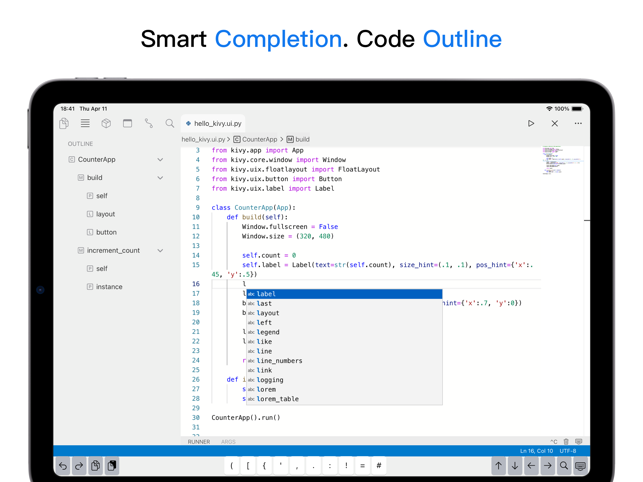Paste with the keyboard bar paste icon

112,466
